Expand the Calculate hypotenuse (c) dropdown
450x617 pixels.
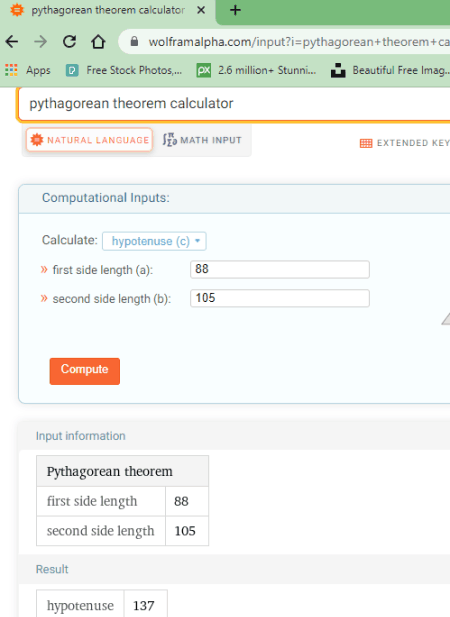(x=154, y=241)
